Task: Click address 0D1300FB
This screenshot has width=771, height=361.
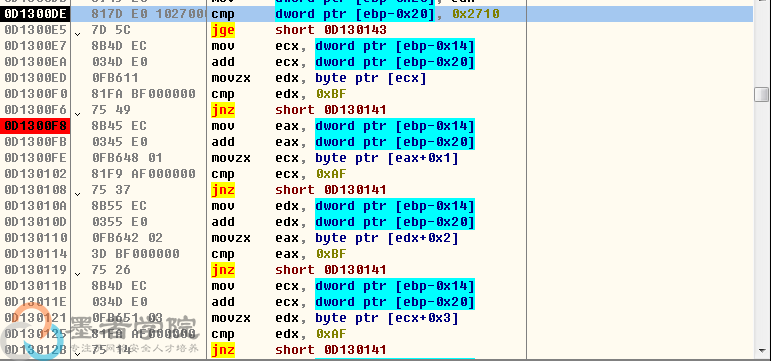Action: tap(35, 142)
